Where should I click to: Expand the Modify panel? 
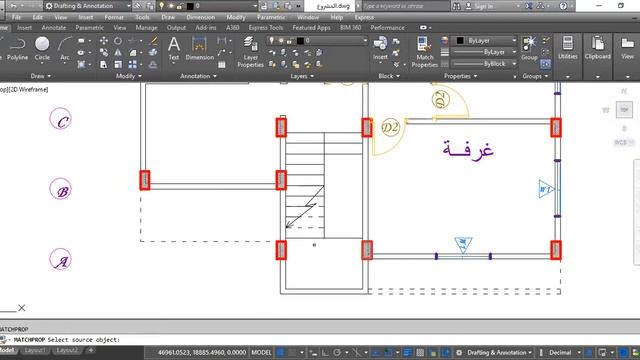tap(129, 76)
